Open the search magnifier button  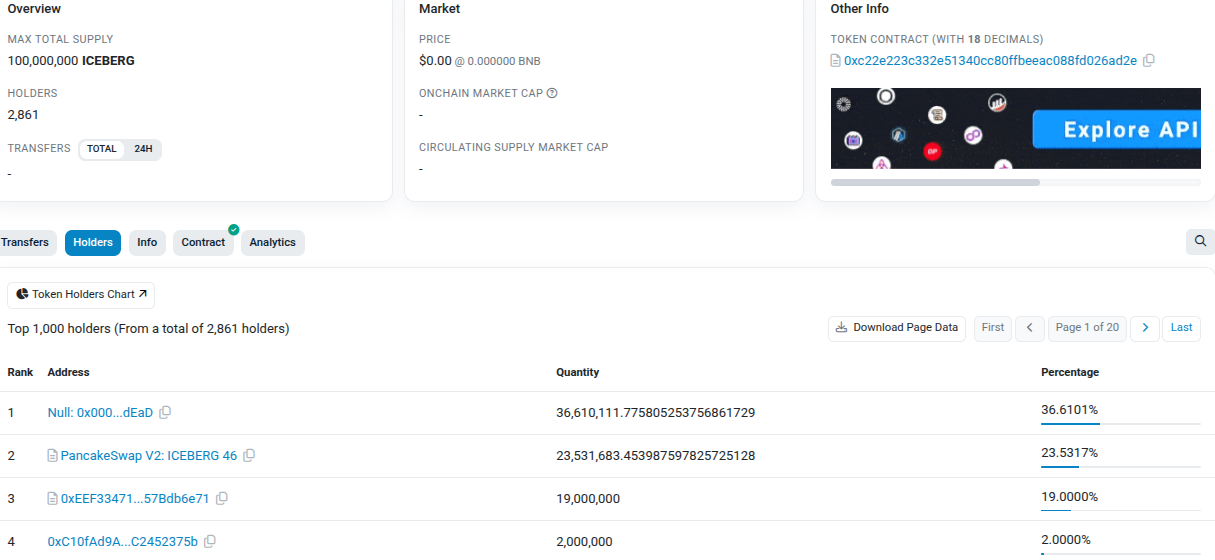1200,241
